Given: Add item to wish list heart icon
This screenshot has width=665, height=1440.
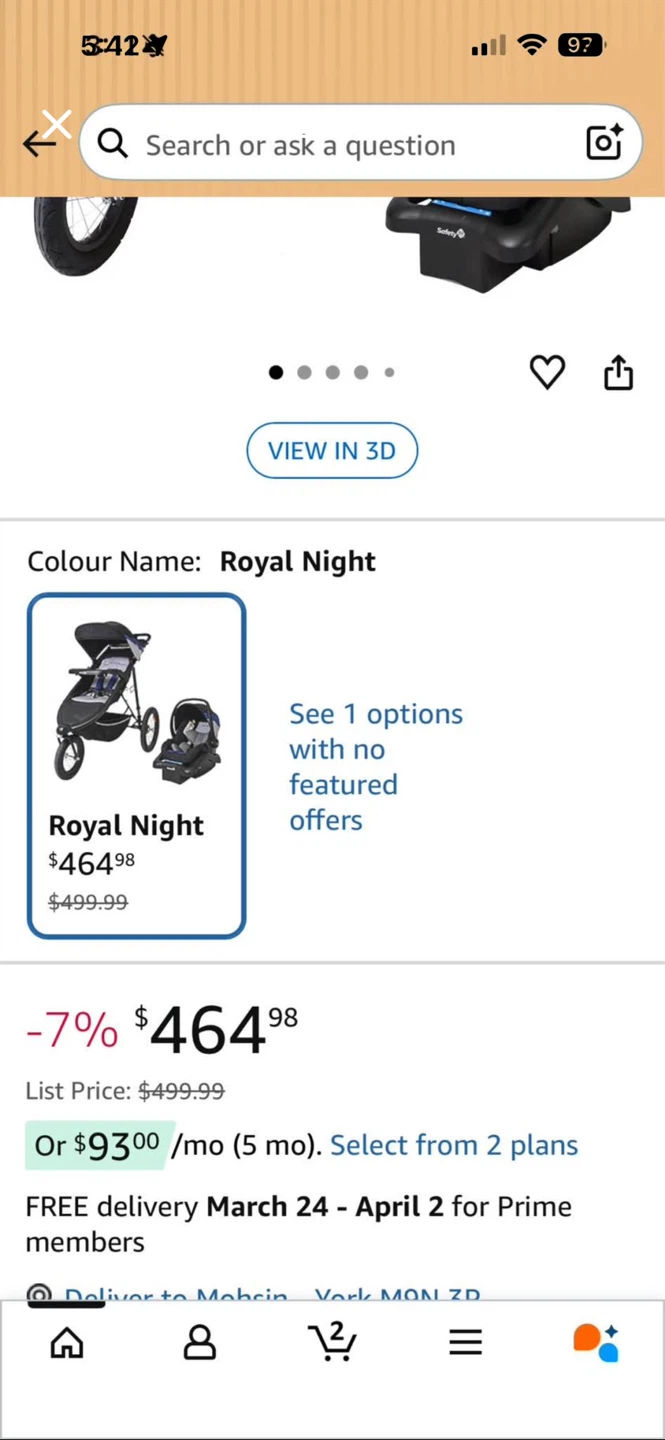Looking at the screenshot, I should click(547, 372).
